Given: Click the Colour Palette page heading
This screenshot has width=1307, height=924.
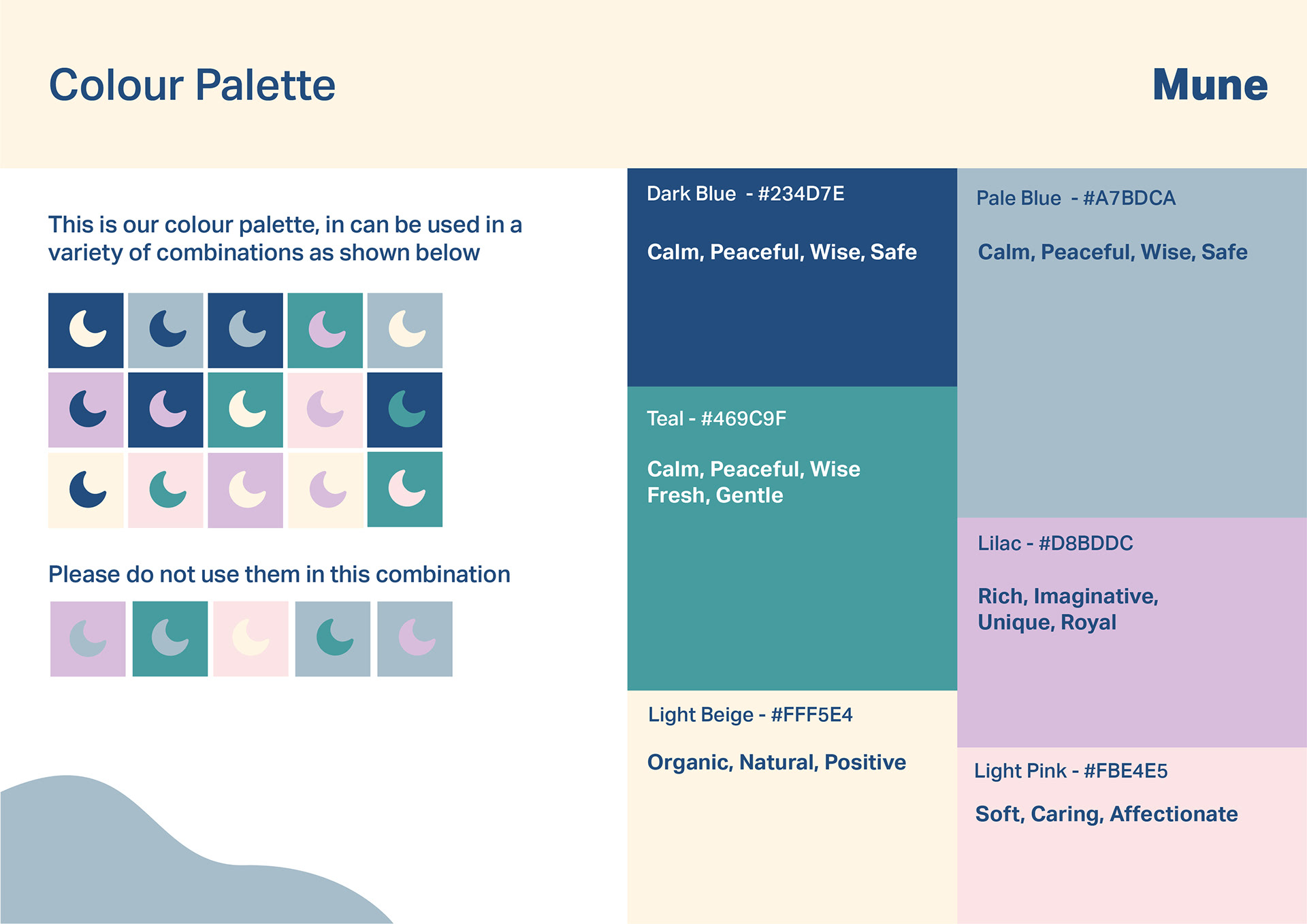Looking at the screenshot, I should [192, 85].
